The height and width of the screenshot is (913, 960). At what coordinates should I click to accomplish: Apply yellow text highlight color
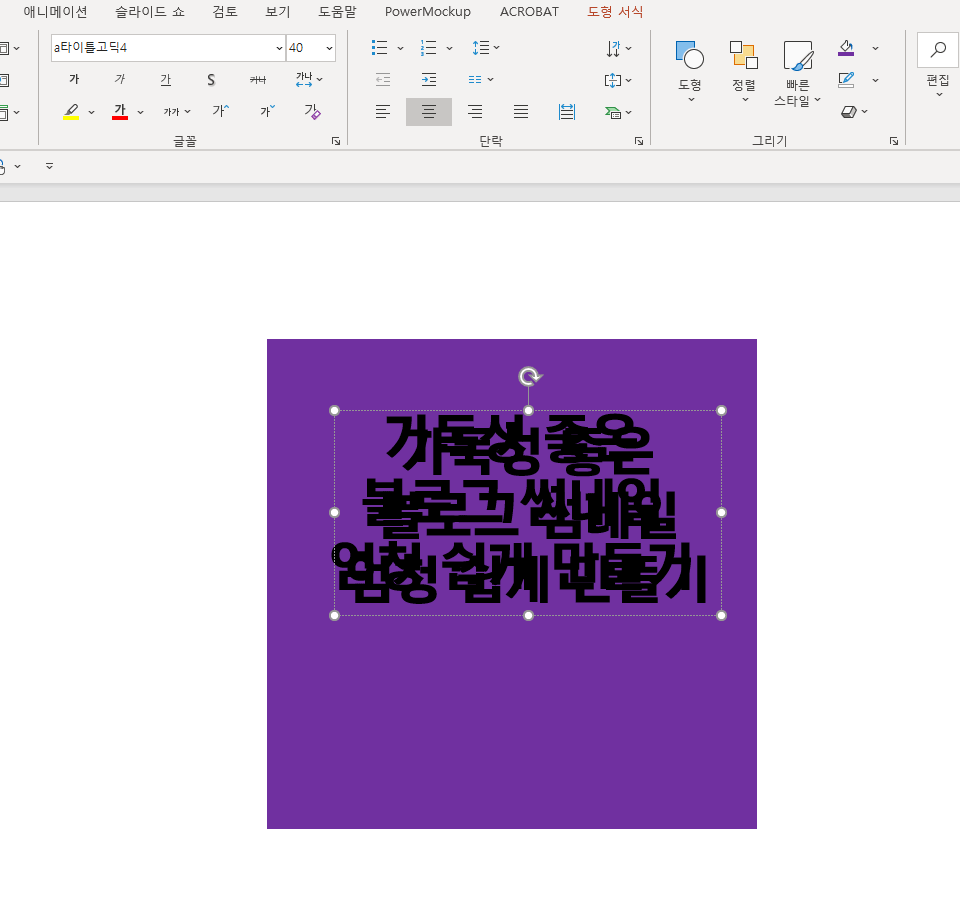click(71, 111)
